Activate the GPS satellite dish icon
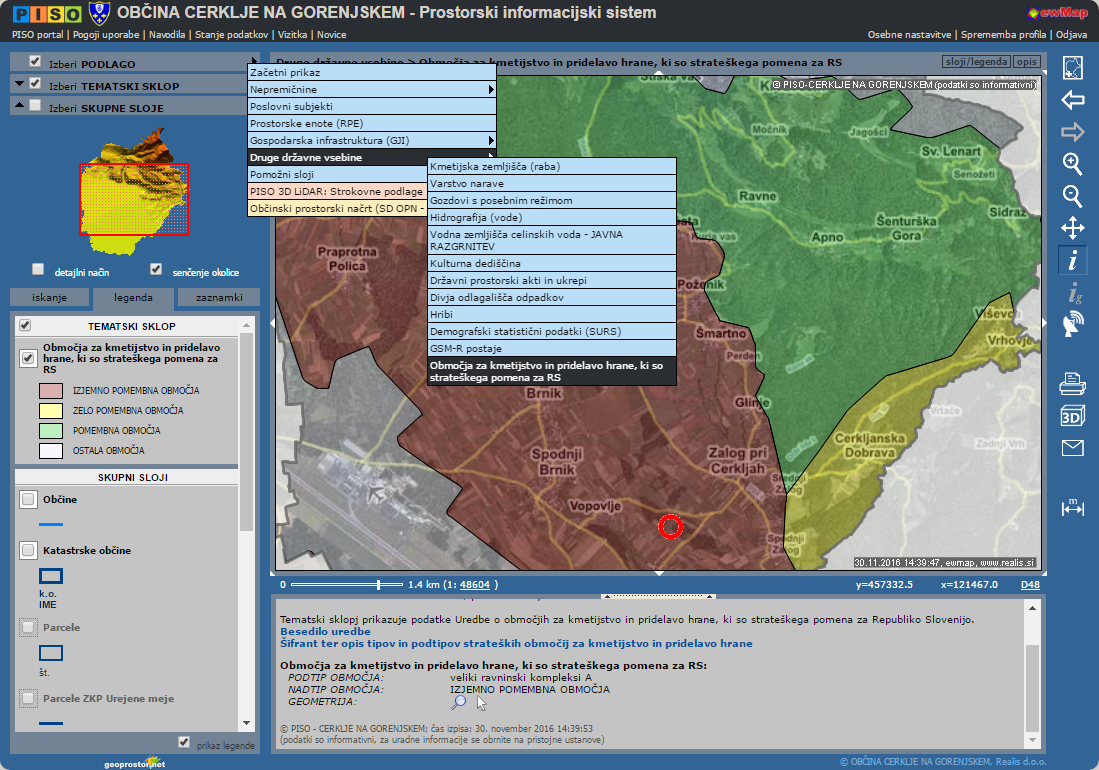This screenshot has width=1099, height=770. tap(1072, 323)
